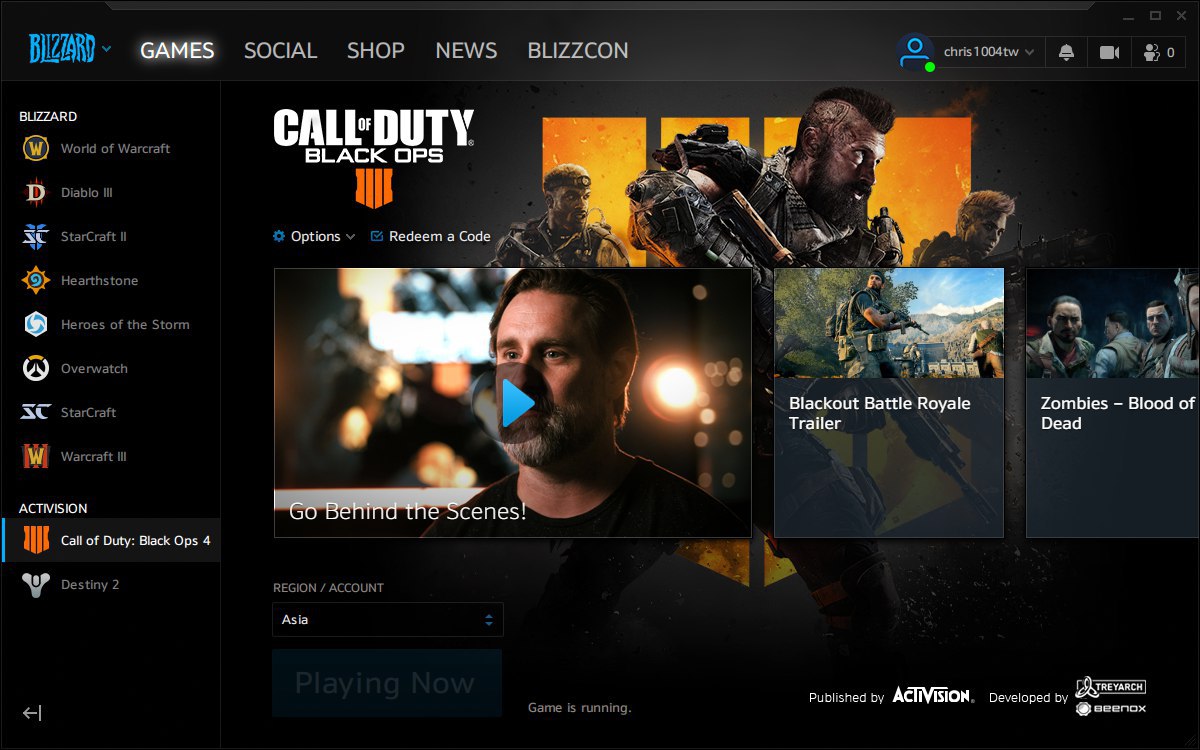1200x750 pixels.
Task: Select the Diablo III icon
Action: [x=35, y=192]
